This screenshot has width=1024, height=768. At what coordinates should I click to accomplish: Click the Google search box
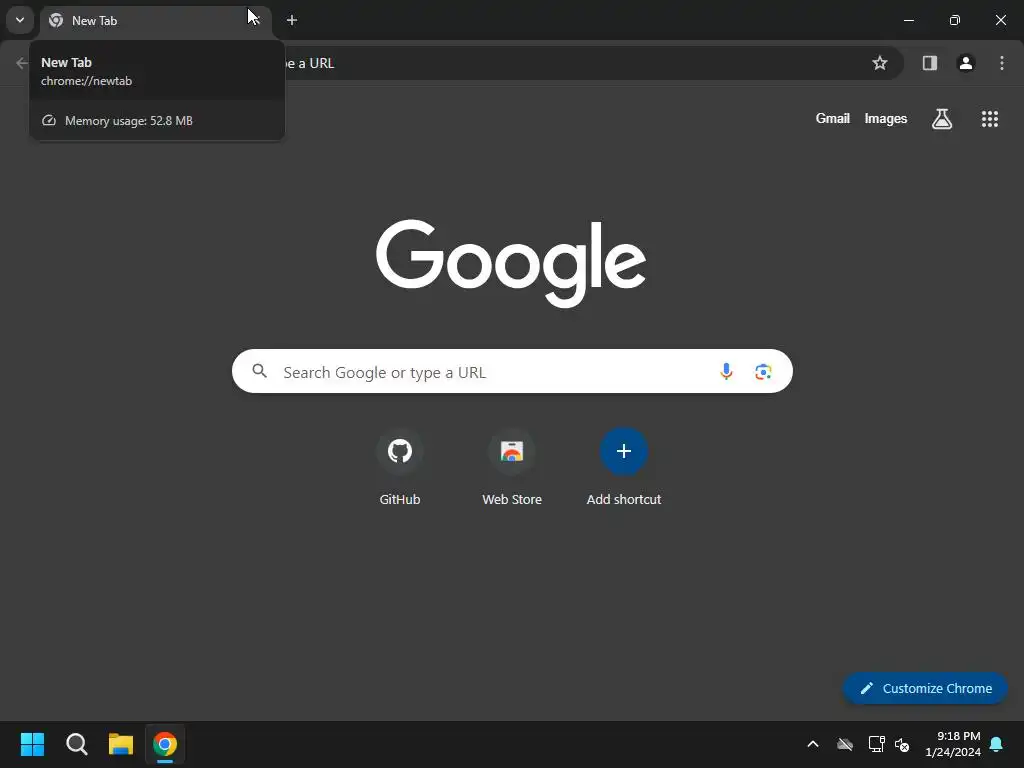pos(512,371)
